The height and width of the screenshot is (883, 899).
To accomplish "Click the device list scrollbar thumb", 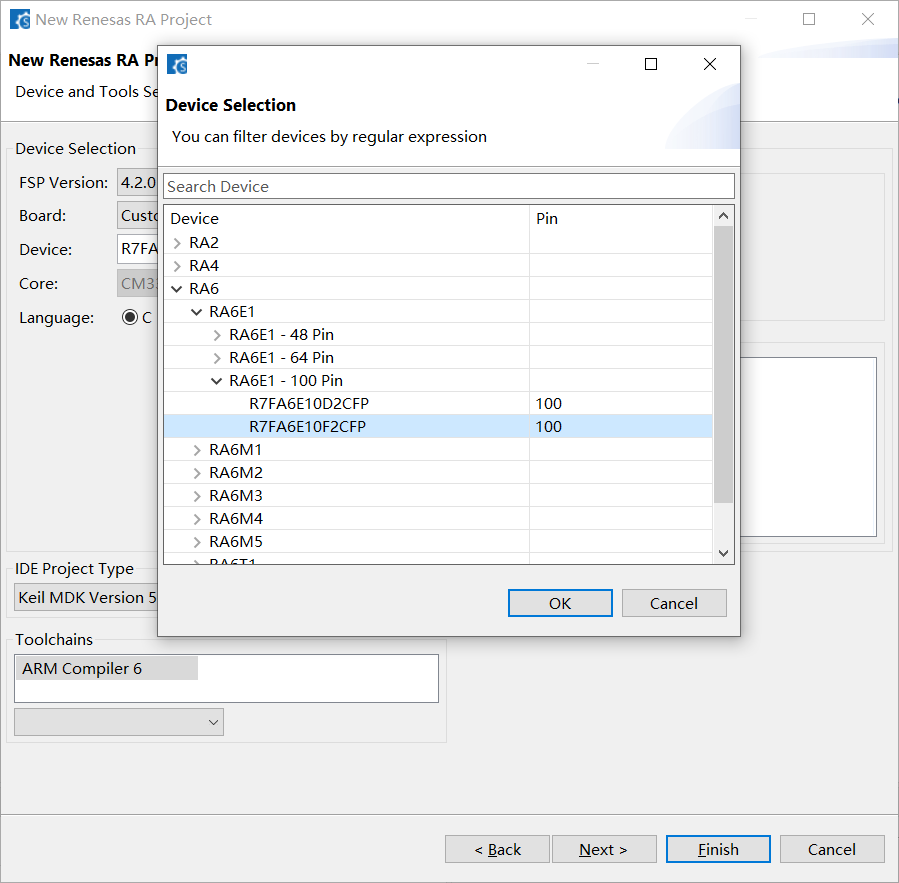I will click(x=723, y=365).
